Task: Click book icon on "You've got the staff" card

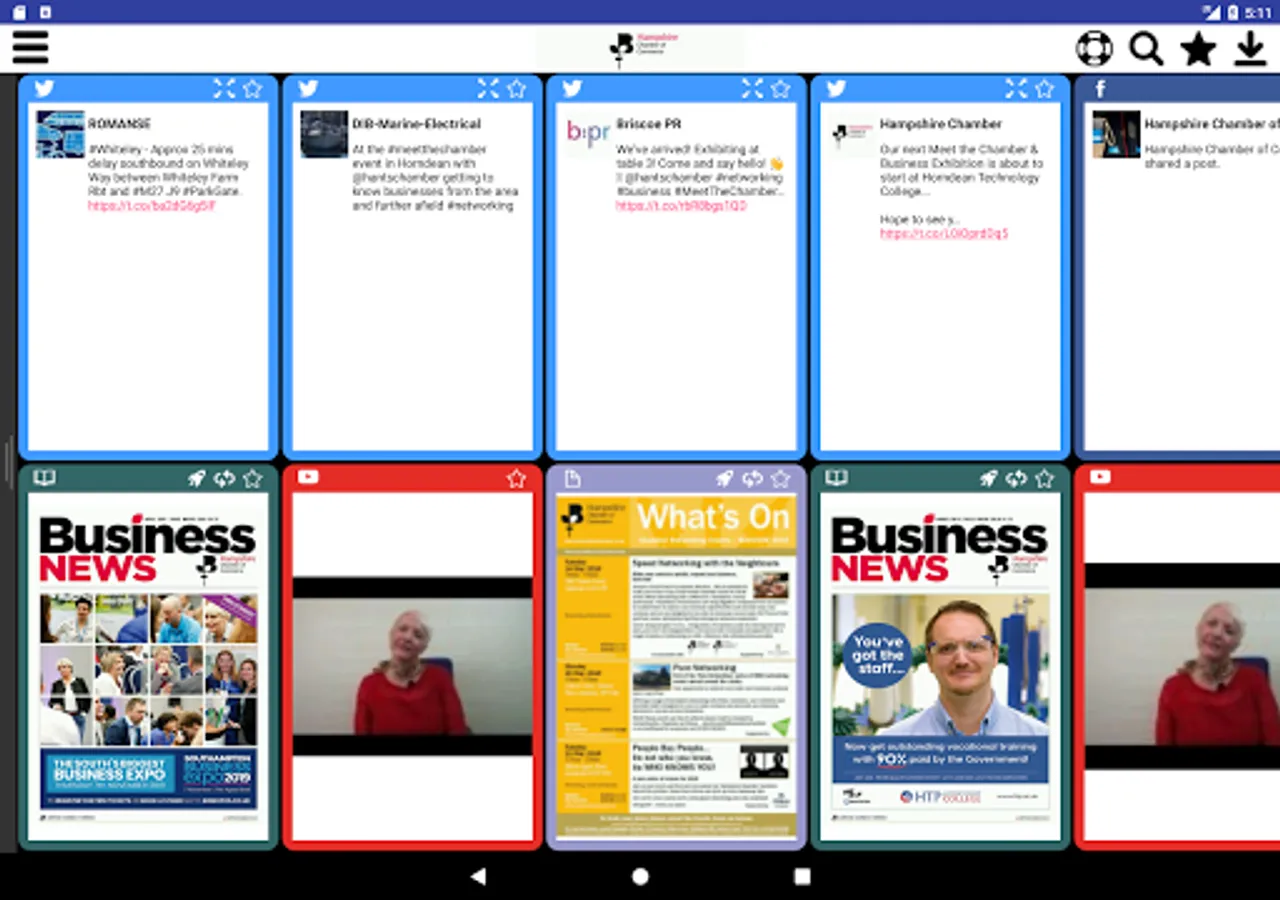Action: [x=836, y=477]
